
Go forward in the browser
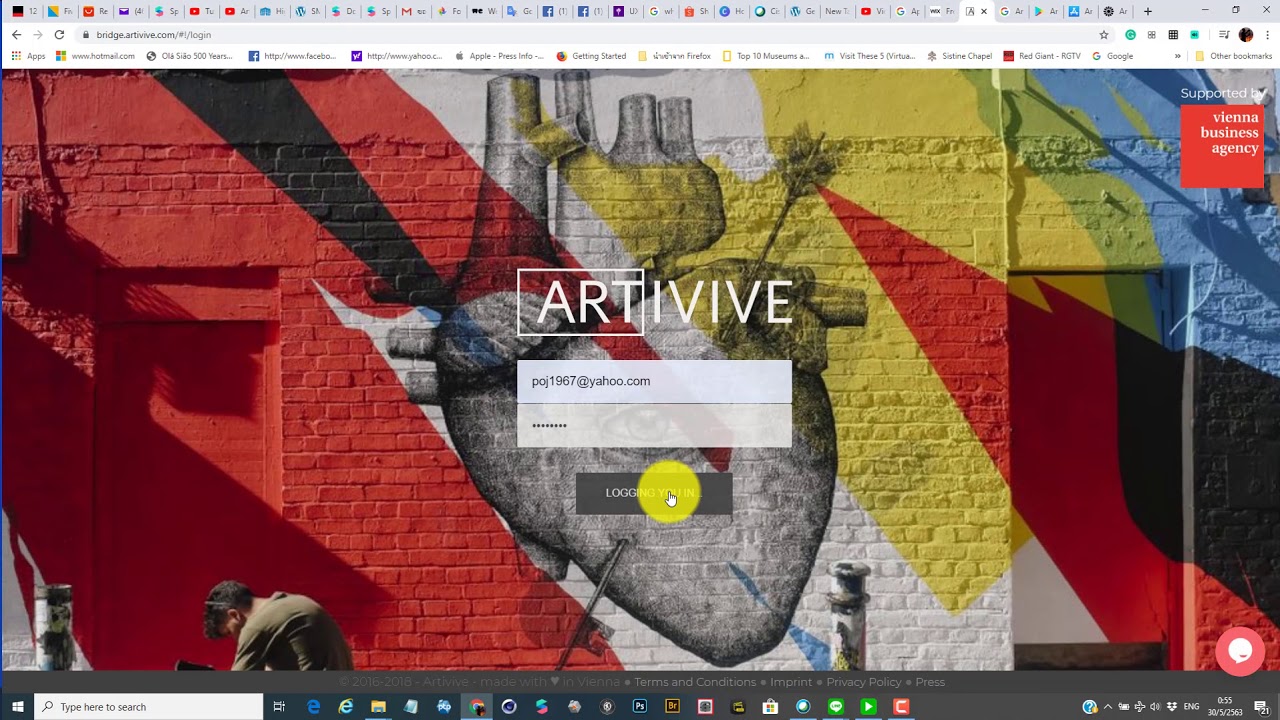tap(38, 34)
